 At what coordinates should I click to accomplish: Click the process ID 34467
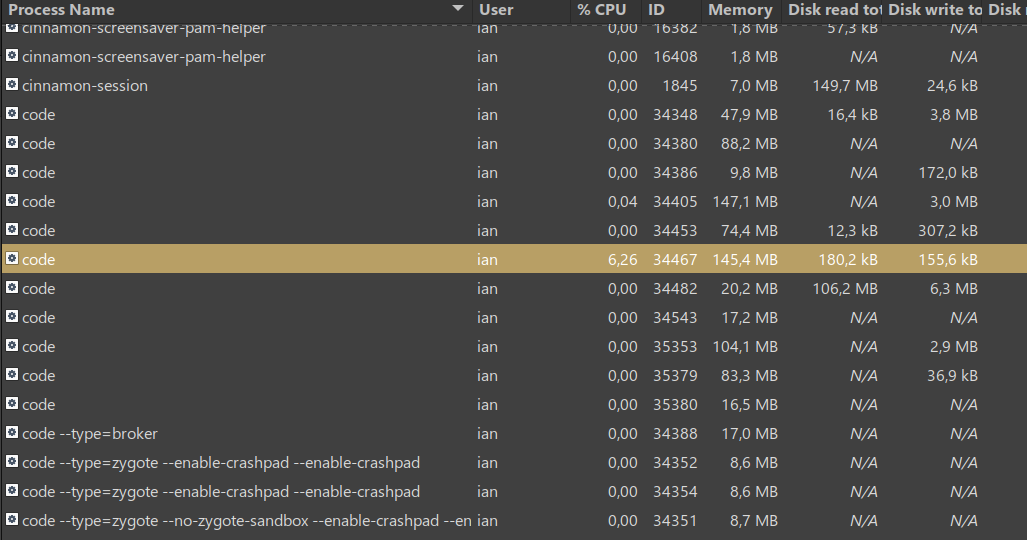675,260
